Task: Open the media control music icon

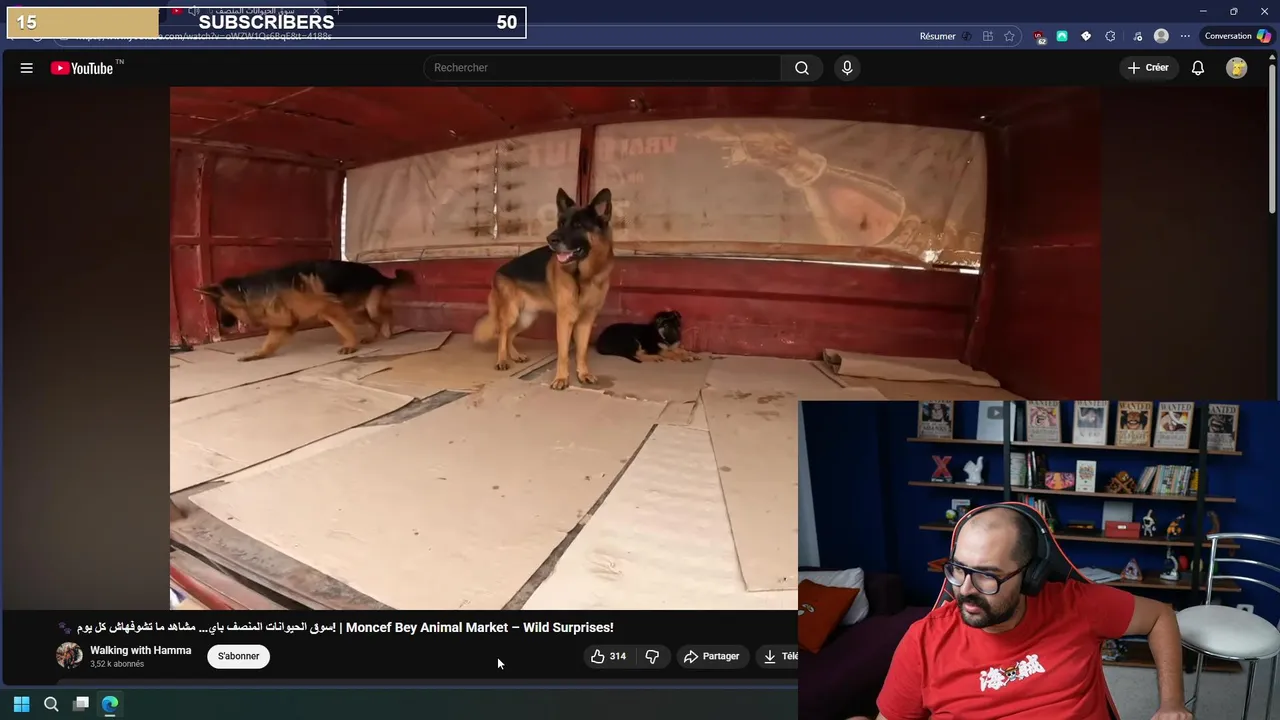Action: click(x=1138, y=36)
